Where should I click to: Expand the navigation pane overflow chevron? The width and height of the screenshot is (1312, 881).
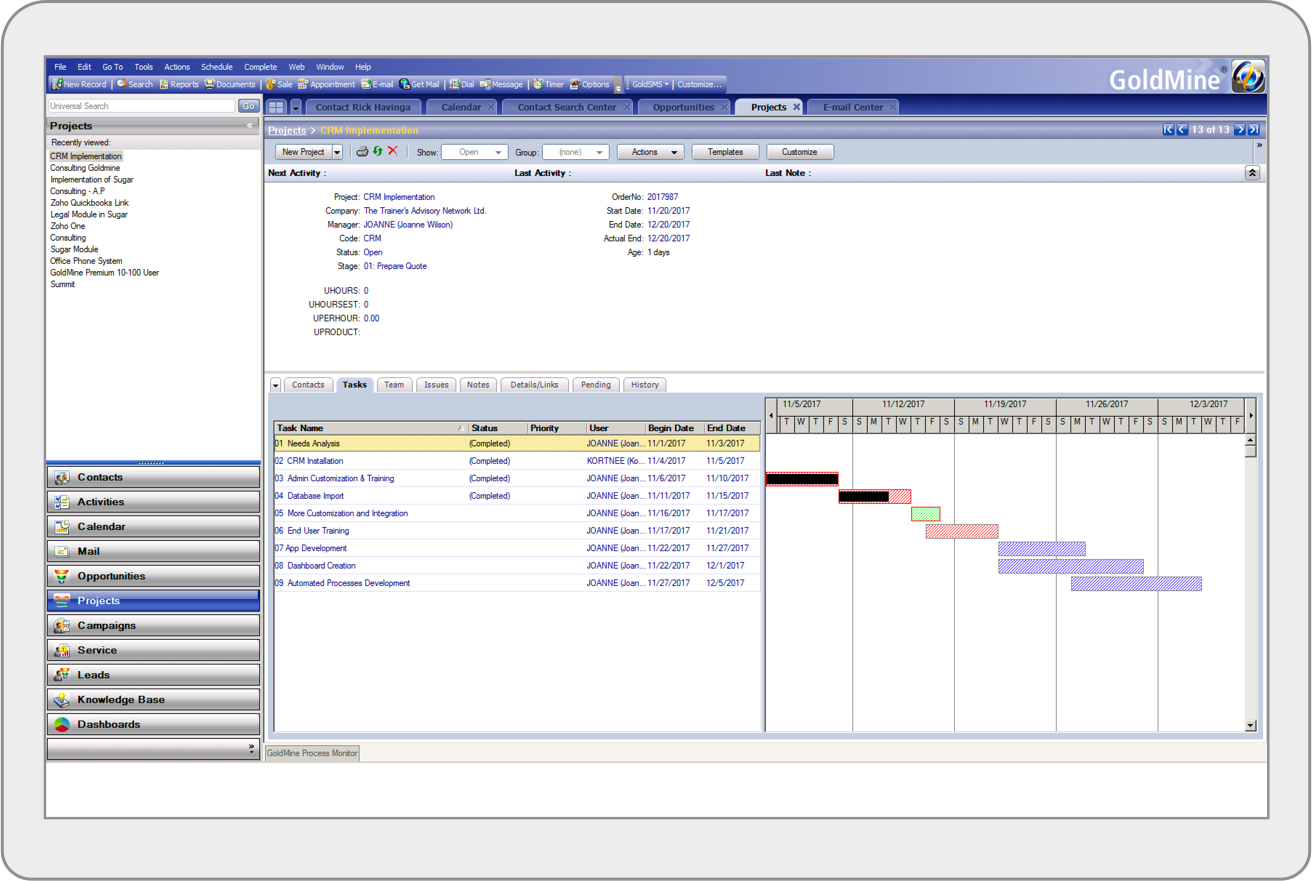[x=251, y=748]
